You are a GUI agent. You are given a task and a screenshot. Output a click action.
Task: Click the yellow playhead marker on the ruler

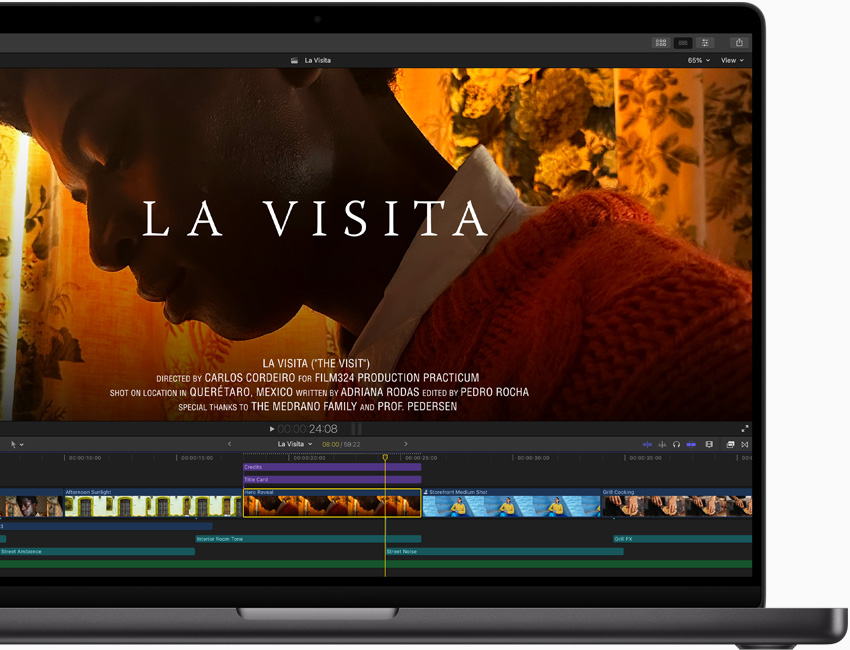[385, 458]
